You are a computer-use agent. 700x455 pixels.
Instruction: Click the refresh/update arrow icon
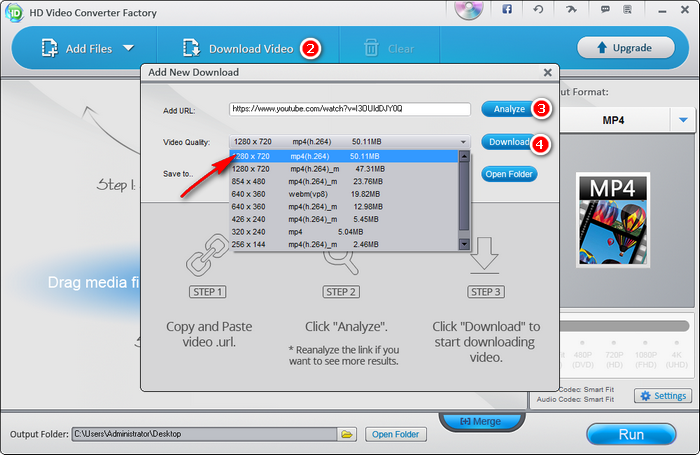pos(538,9)
